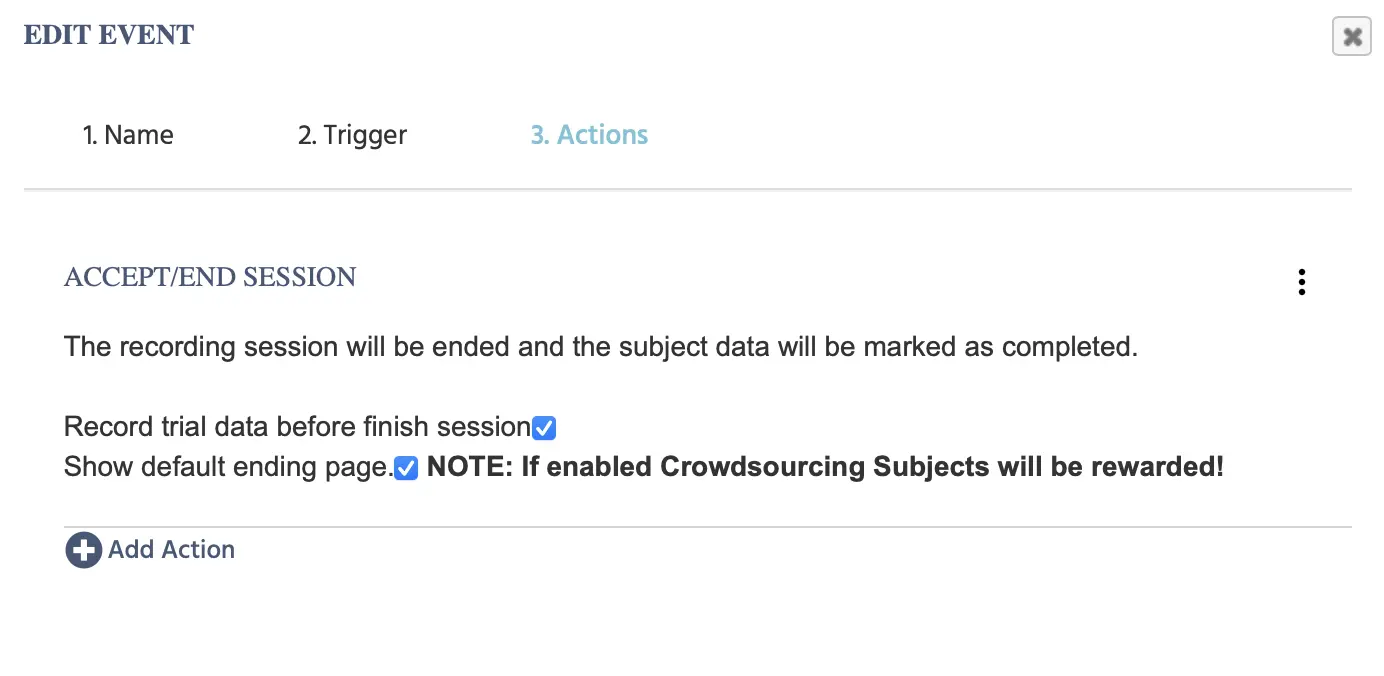Screen dimensions: 1384x676
Task: Switch to the 2. Trigger step
Action: coord(352,135)
